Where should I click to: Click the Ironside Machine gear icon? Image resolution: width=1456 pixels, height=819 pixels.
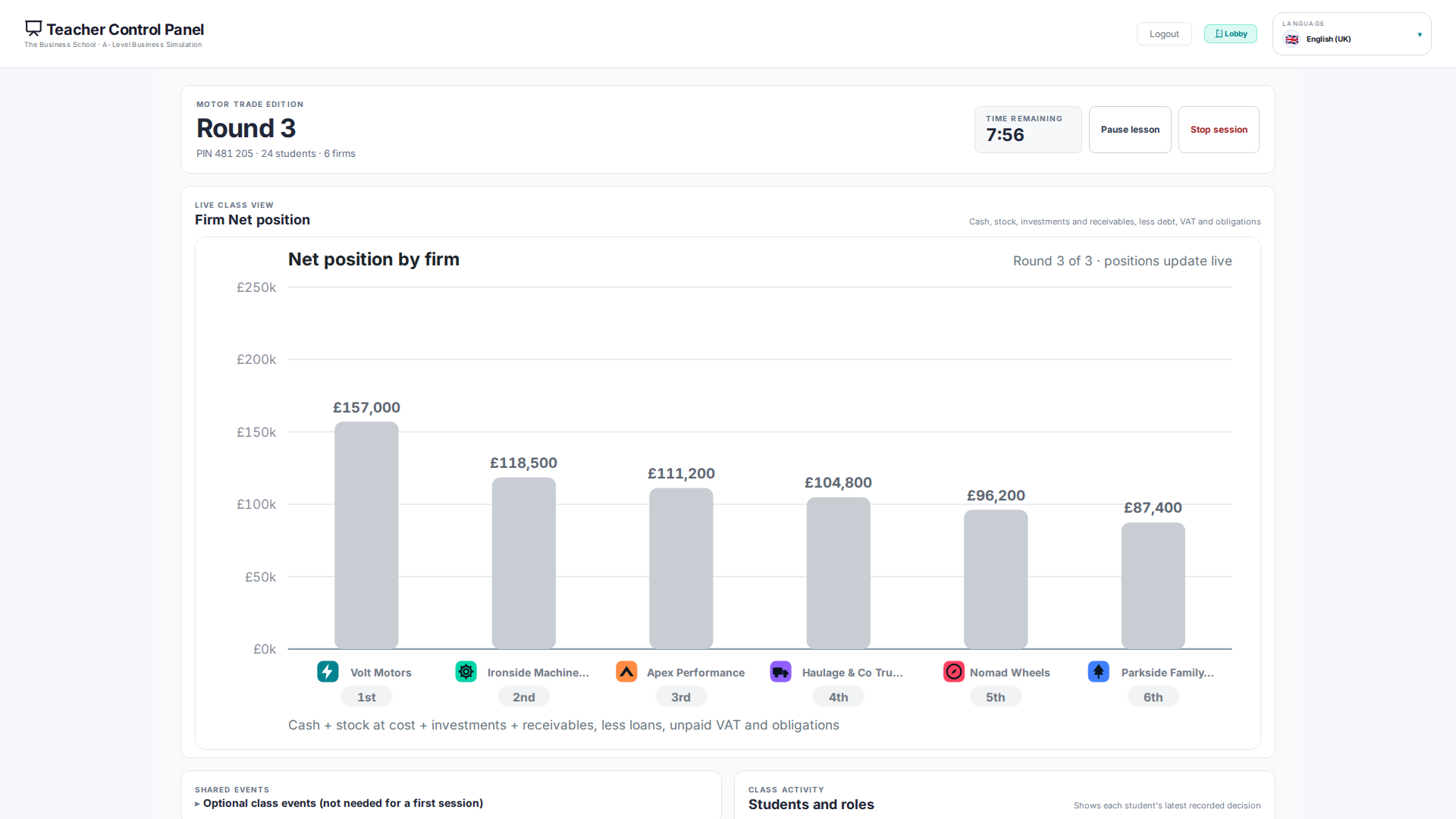tap(466, 672)
